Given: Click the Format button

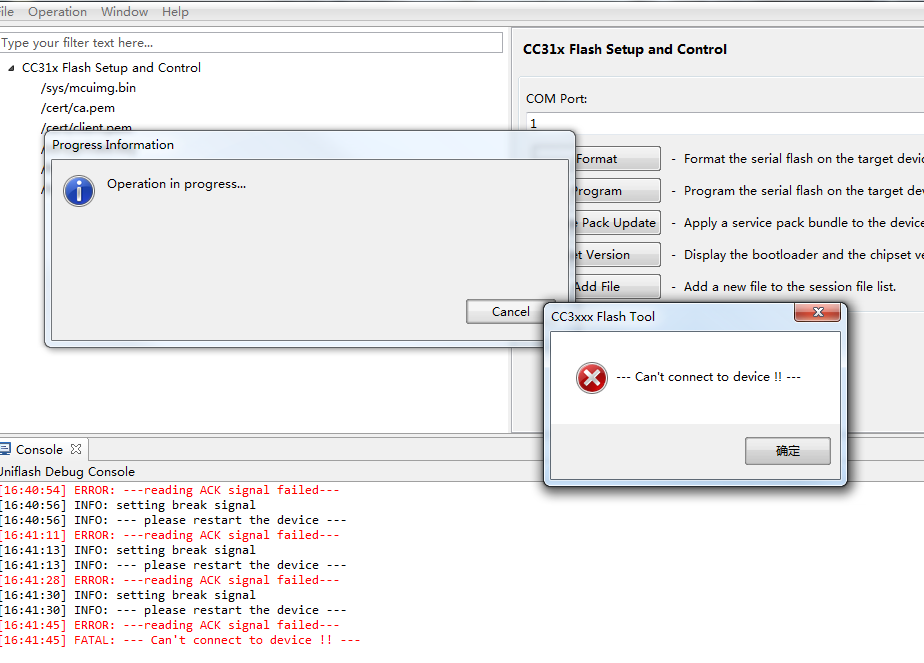Looking at the screenshot, I should (617, 159).
